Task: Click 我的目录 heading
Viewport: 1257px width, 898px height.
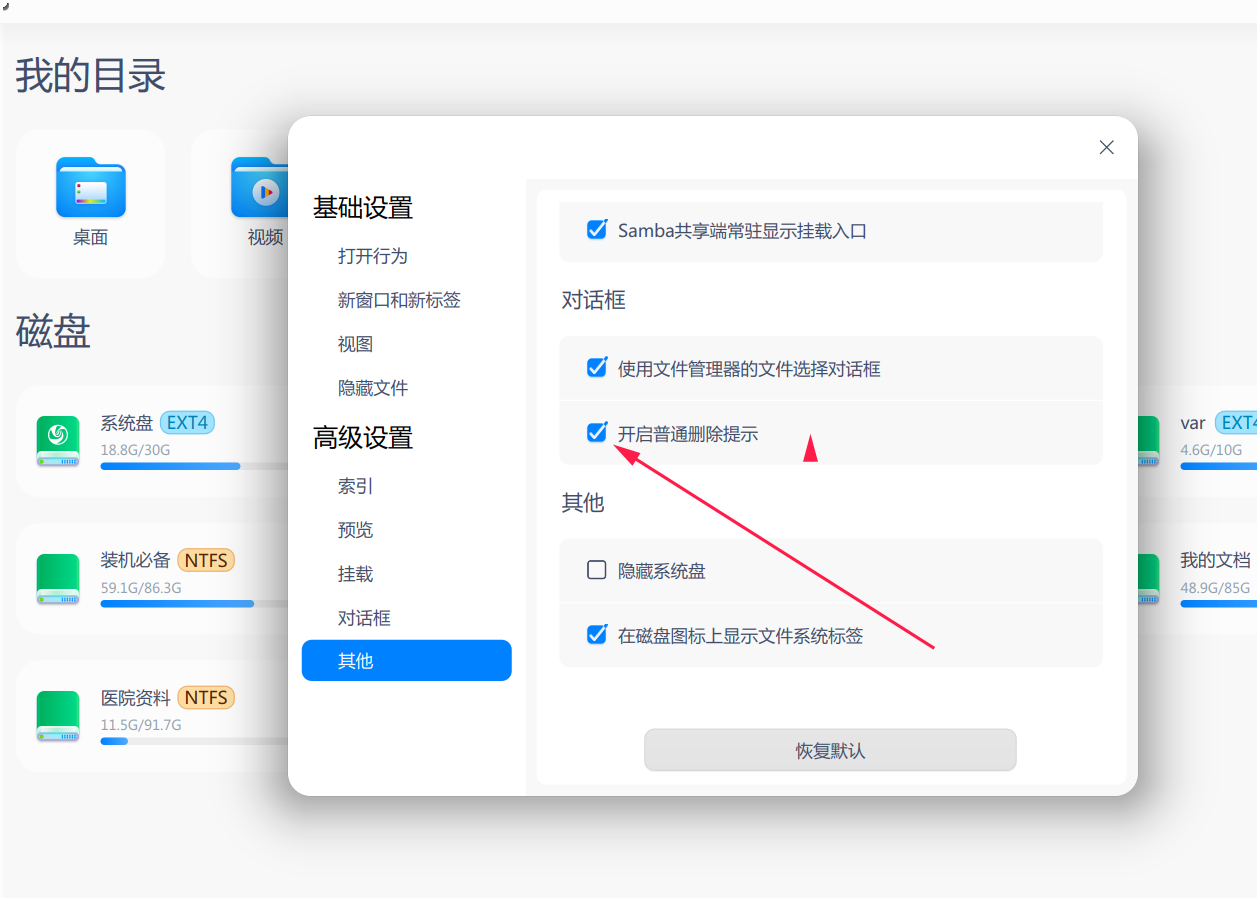Action: tap(91, 76)
